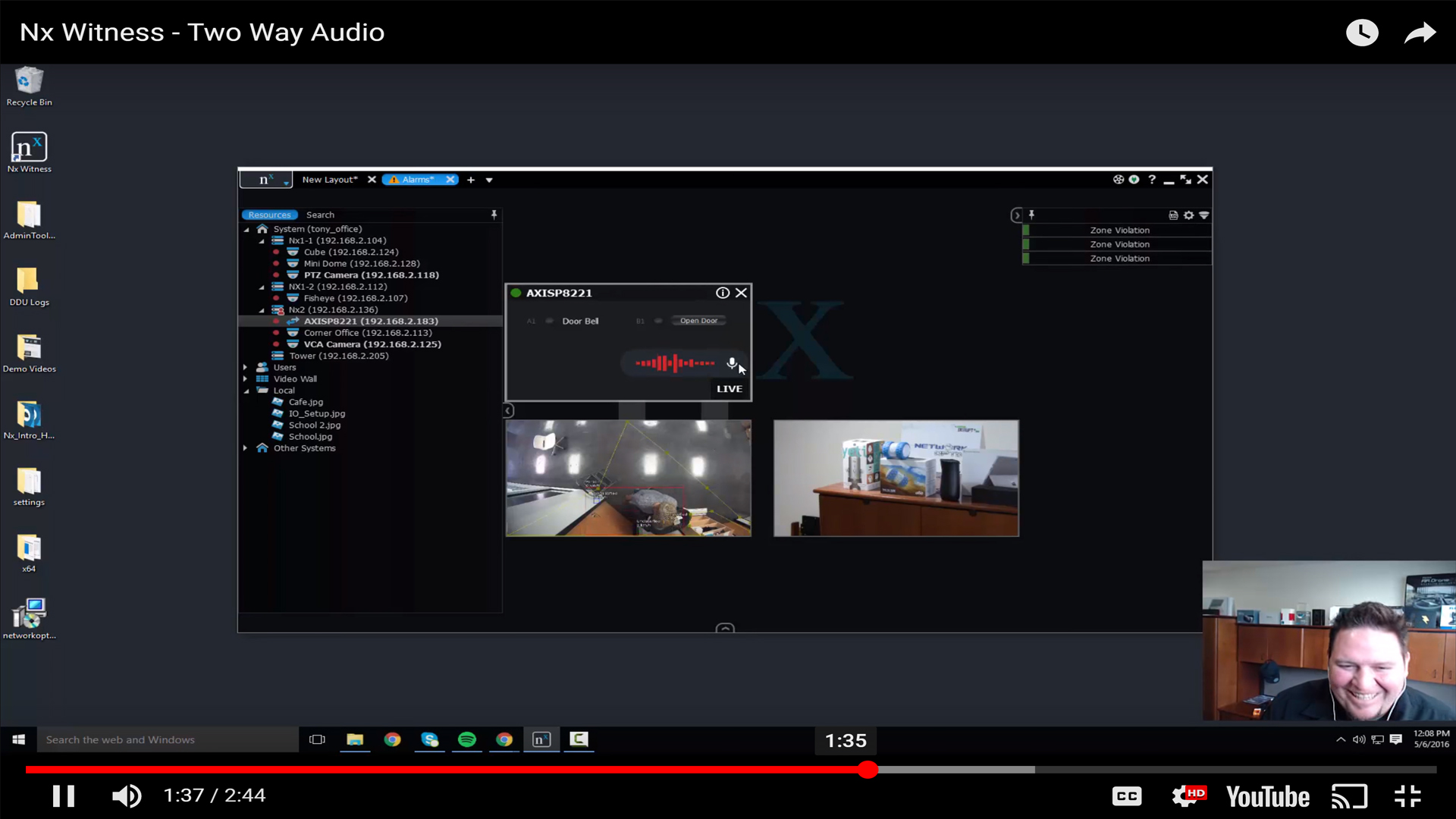Open the notifications filter funnel icon
Image resolution: width=1456 pixels, height=819 pixels.
coord(1203,215)
